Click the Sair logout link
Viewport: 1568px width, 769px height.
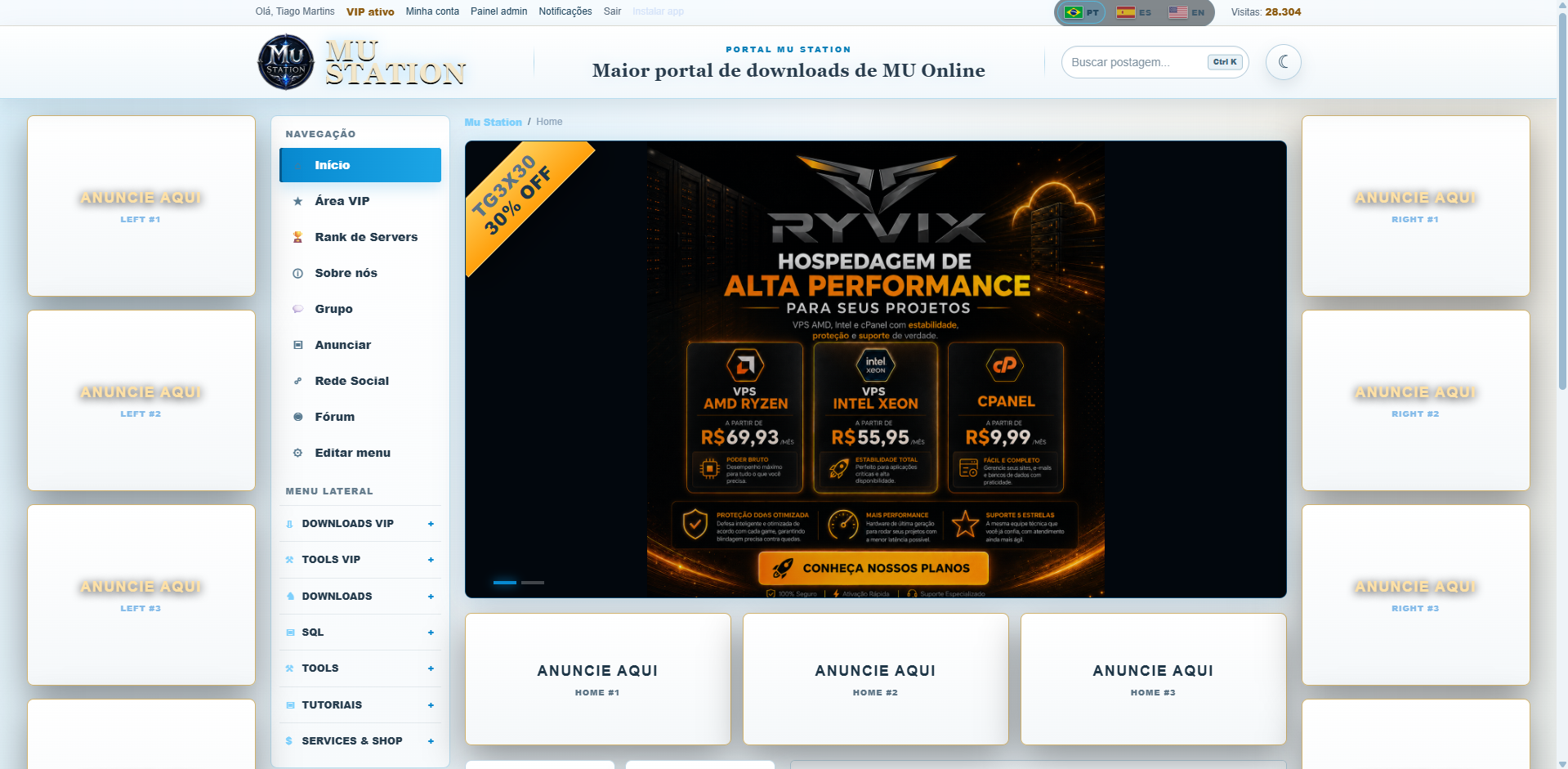(x=612, y=11)
